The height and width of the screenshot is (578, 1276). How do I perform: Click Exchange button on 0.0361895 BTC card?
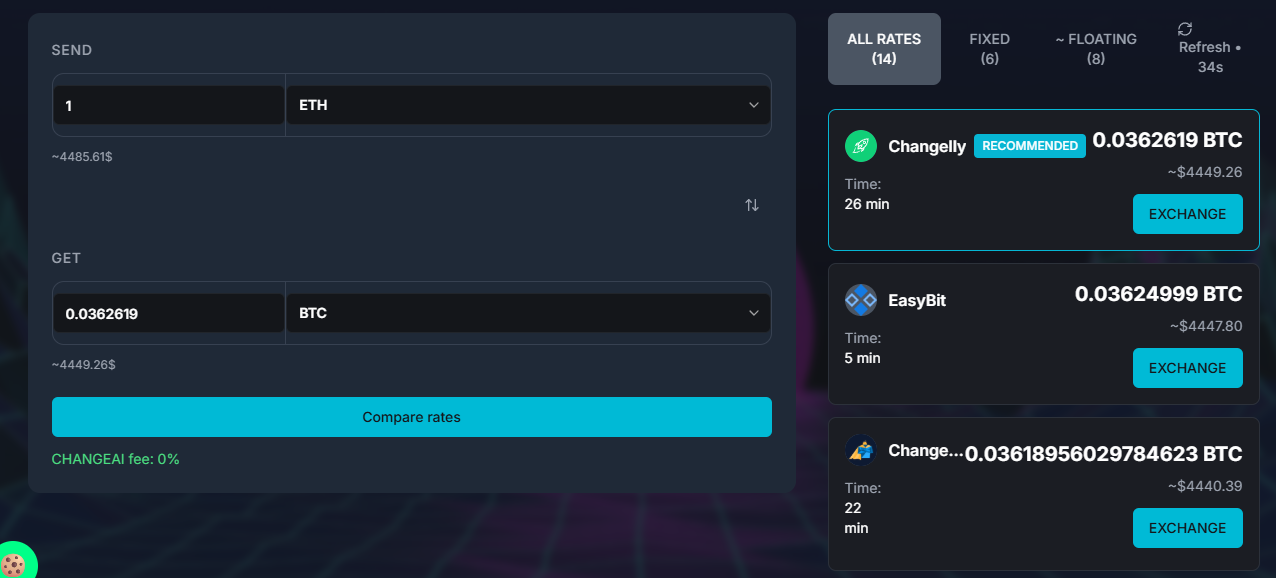pos(1187,528)
